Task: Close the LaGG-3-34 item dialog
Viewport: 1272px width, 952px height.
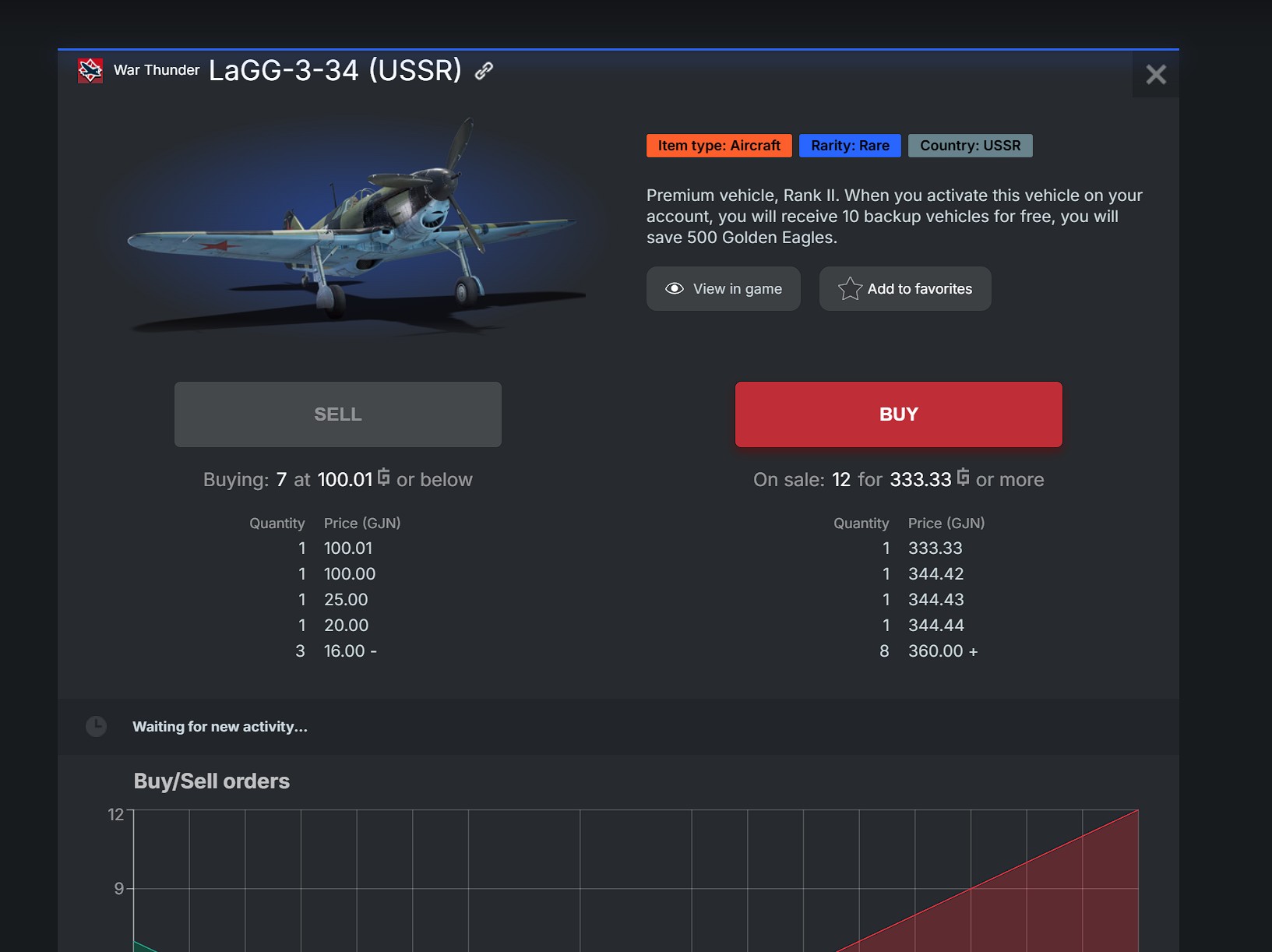Action: click(x=1156, y=74)
